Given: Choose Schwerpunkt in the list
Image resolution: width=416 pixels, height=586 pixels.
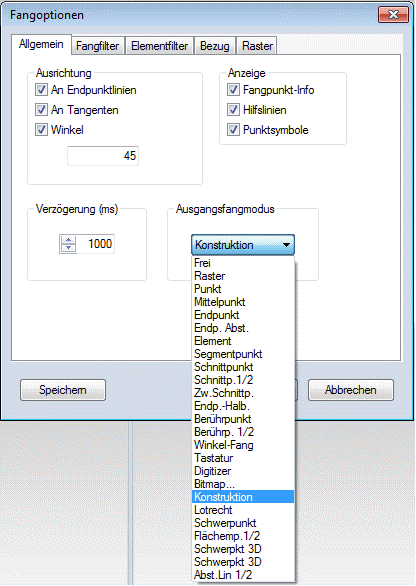Looking at the screenshot, I should [243, 523].
